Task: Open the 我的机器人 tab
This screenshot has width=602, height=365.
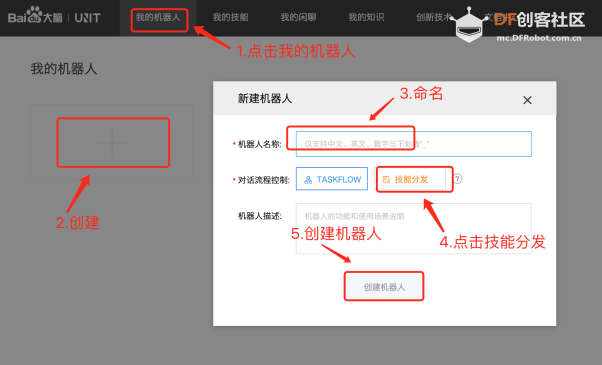Action: coord(158,18)
